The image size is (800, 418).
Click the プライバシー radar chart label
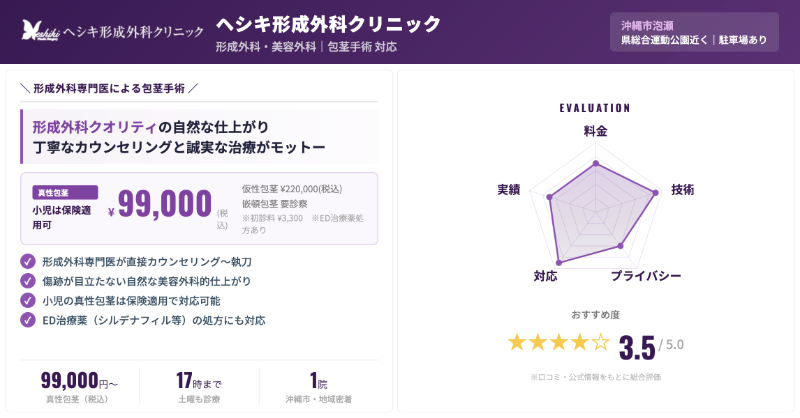(645, 275)
